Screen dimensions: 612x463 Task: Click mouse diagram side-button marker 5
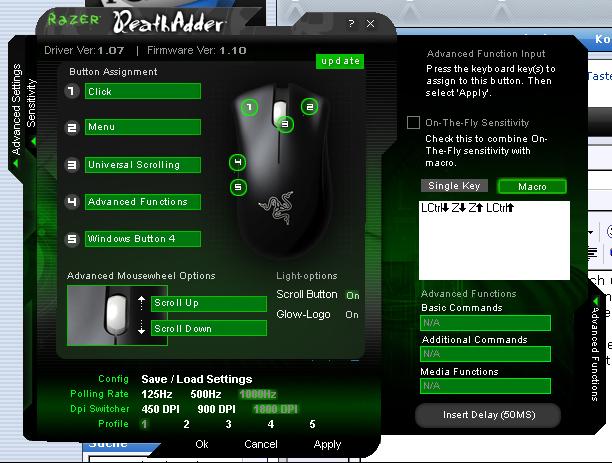click(238, 187)
